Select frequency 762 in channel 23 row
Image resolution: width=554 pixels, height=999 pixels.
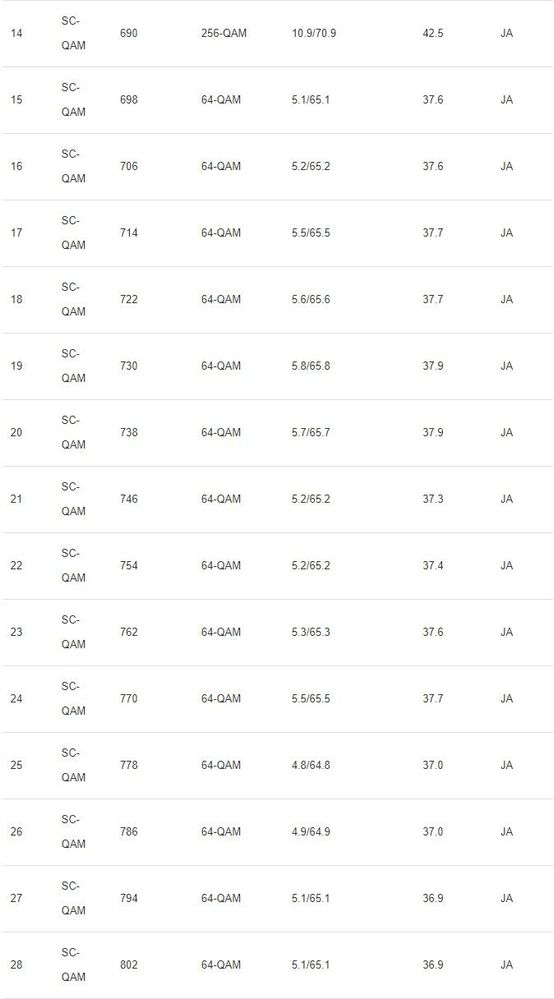[129, 633]
